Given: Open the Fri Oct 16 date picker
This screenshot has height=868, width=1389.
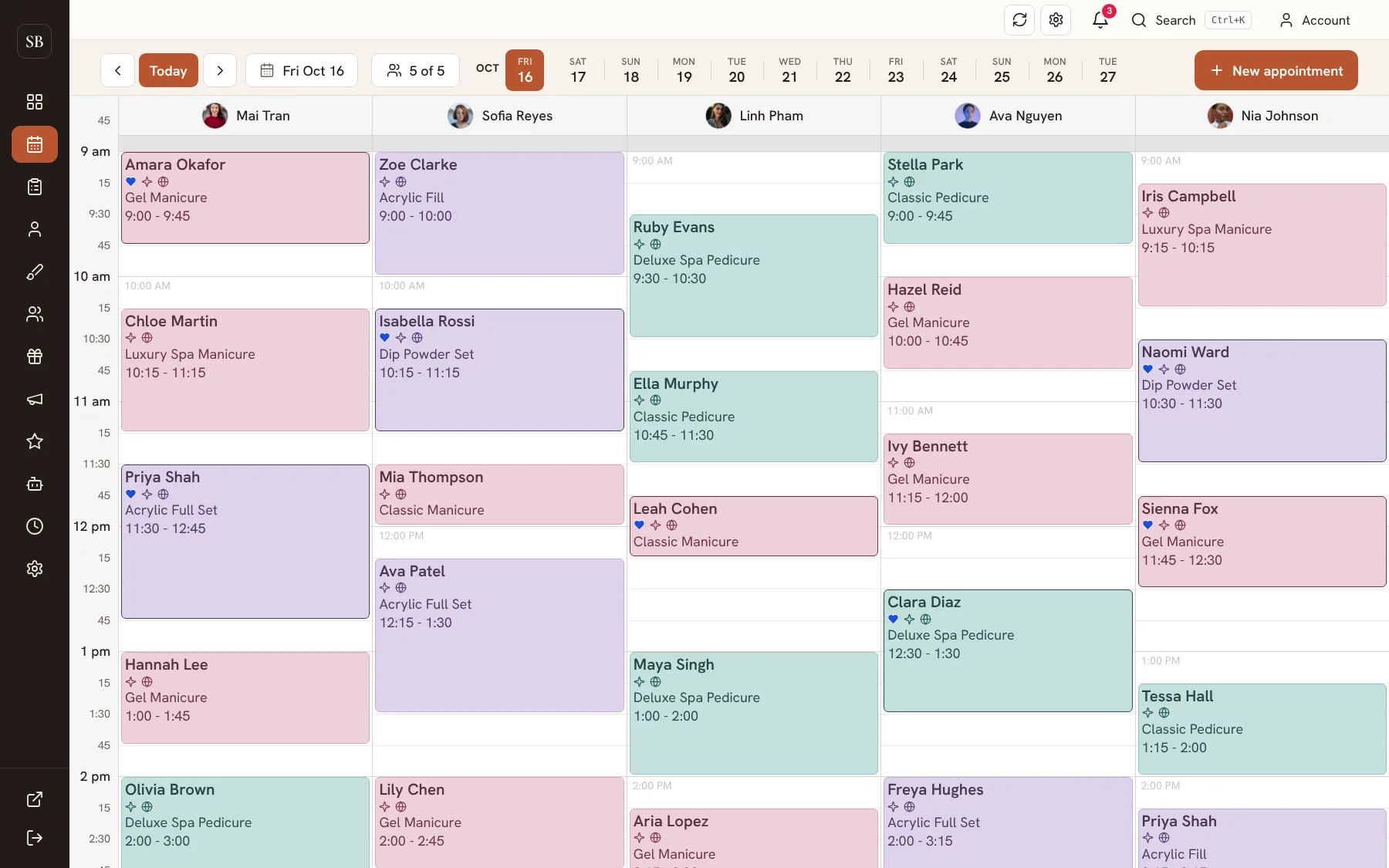Looking at the screenshot, I should 302,70.
